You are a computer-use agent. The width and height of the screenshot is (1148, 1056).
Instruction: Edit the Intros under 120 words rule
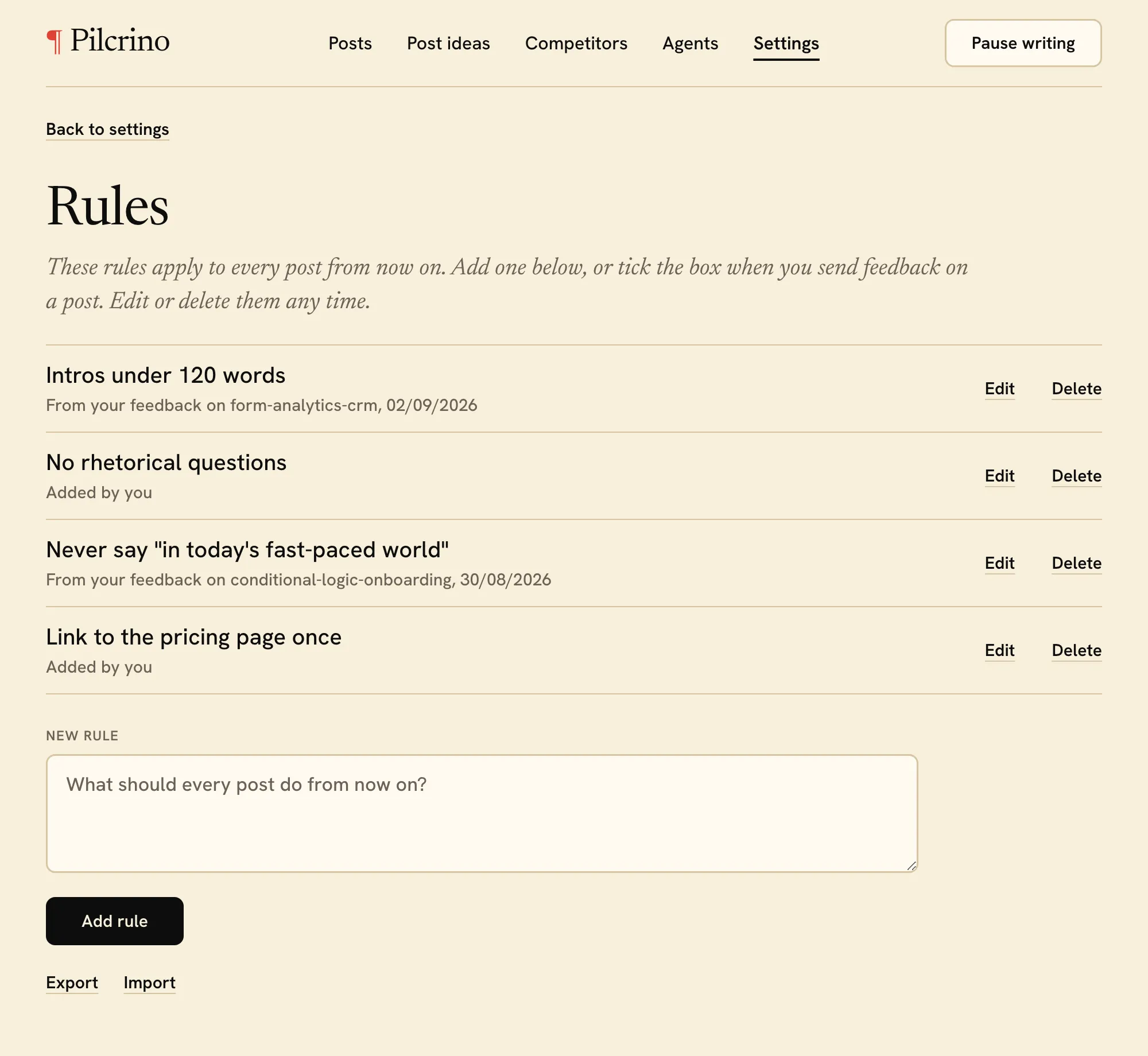[1000, 389]
